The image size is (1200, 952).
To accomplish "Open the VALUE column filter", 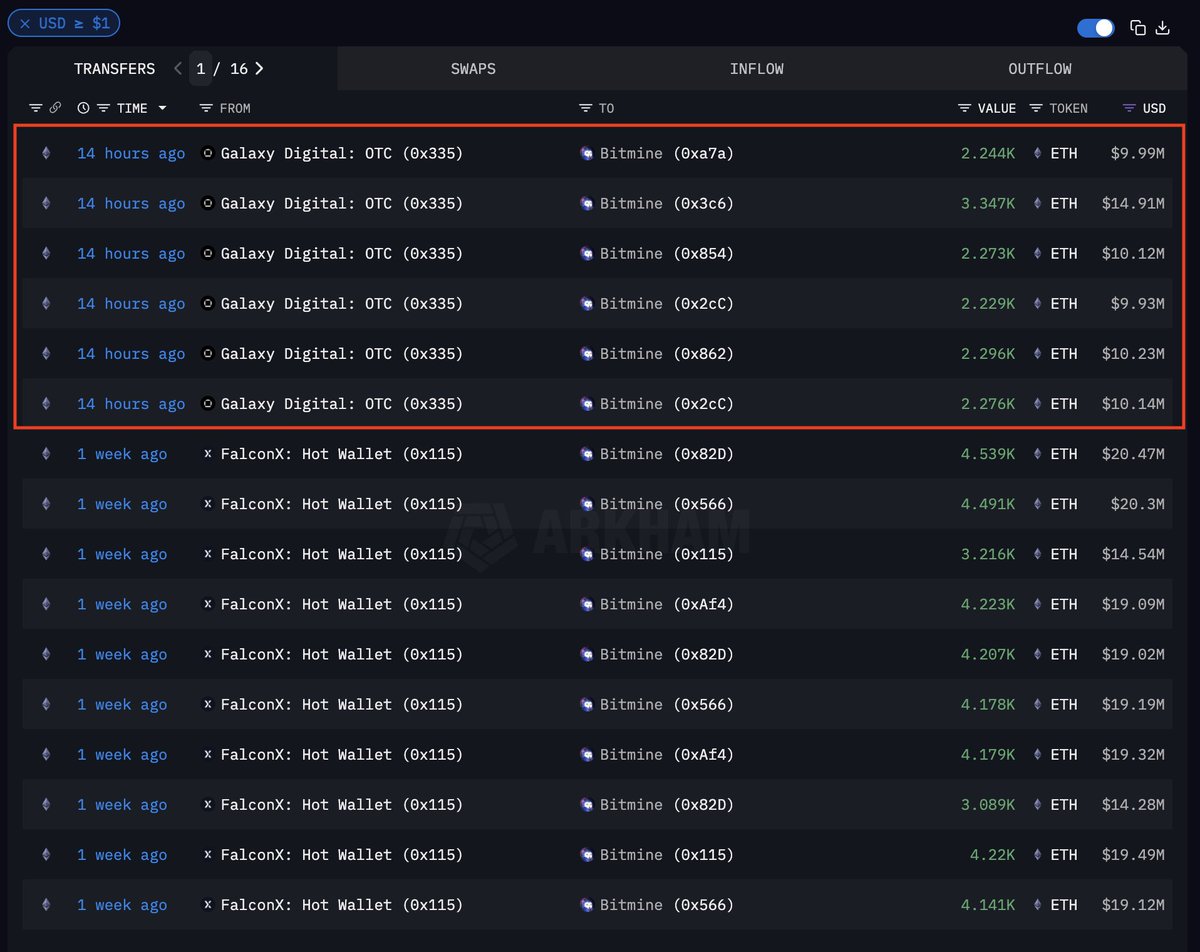I will tap(965, 108).
